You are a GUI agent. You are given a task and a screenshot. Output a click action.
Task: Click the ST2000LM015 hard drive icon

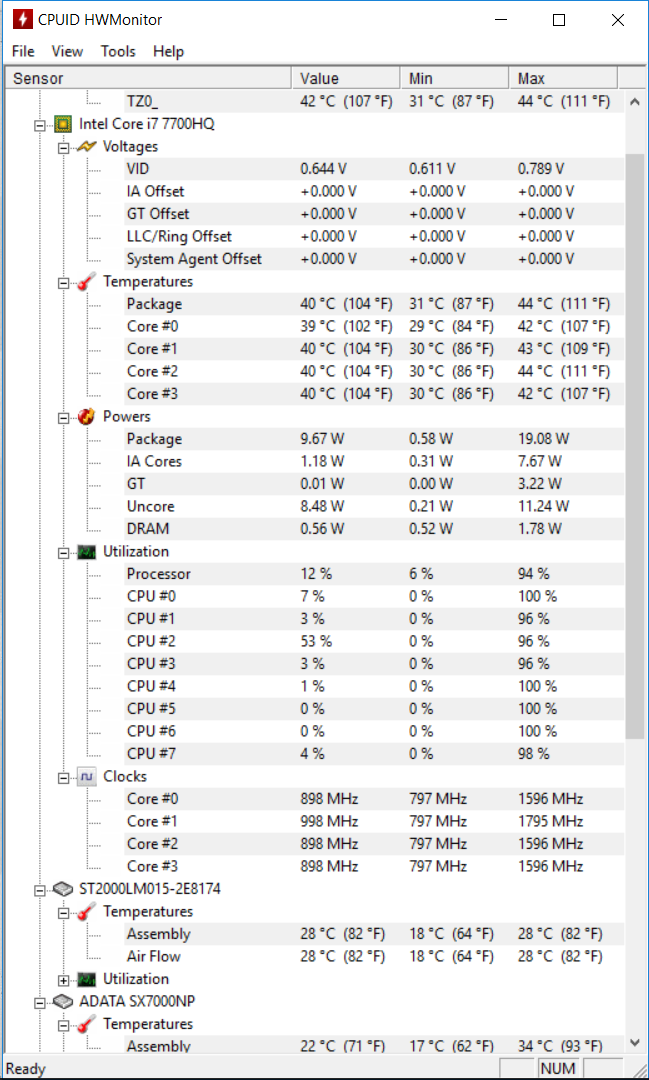(63, 889)
